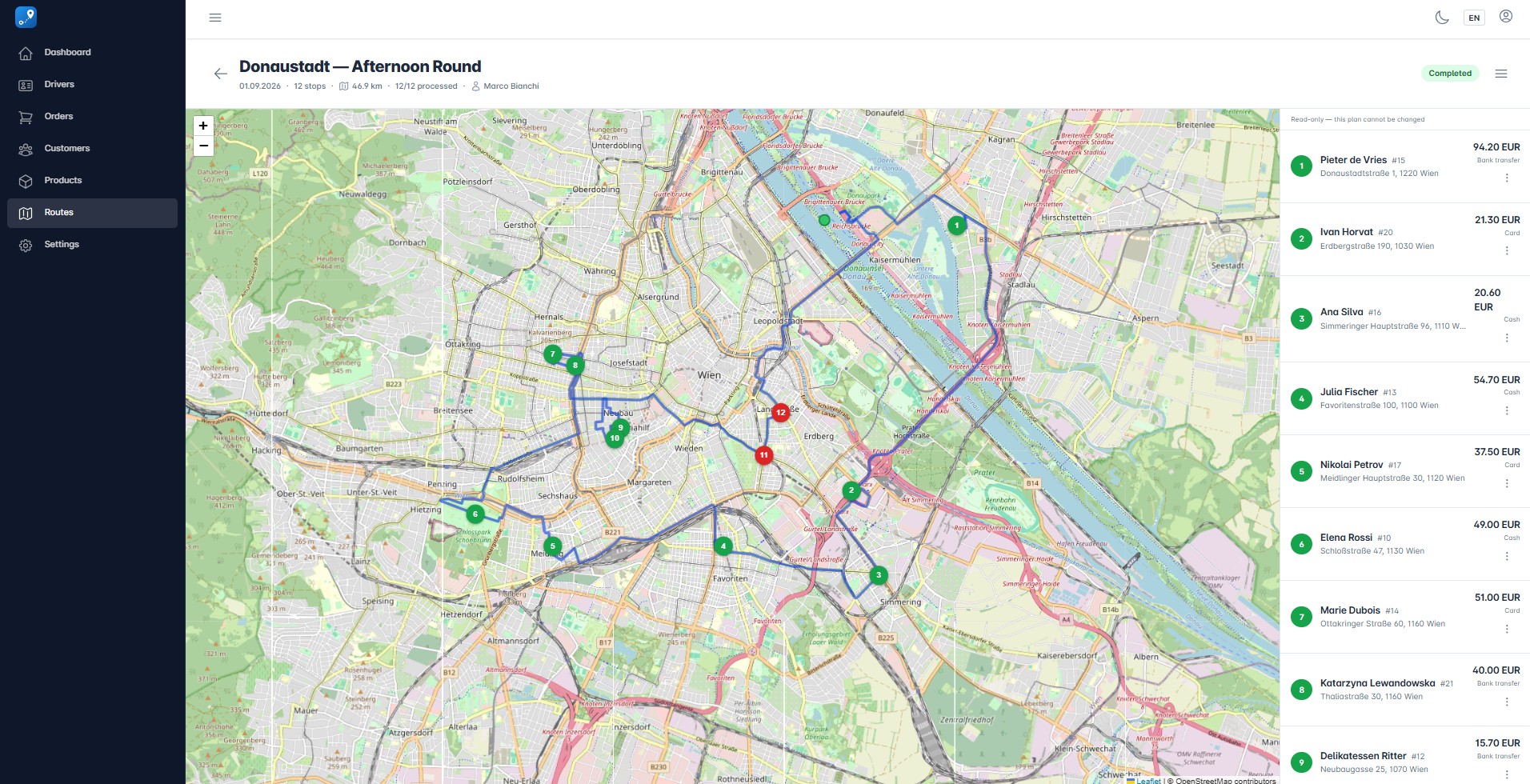Go to the Products page
The image size is (1530, 784).
coord(92,181)
